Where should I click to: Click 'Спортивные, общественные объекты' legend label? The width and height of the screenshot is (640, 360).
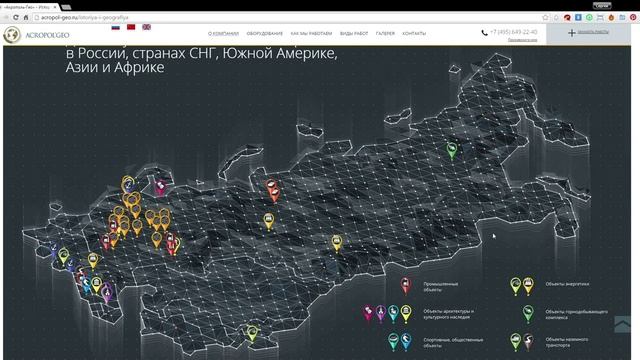(x=453, y=342)
